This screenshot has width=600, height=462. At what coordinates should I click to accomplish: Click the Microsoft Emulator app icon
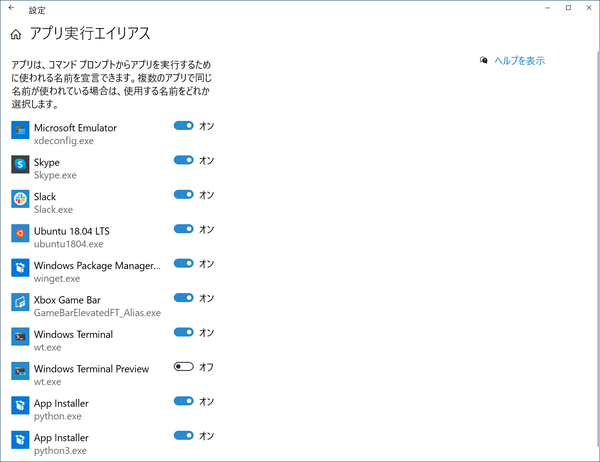20,131
